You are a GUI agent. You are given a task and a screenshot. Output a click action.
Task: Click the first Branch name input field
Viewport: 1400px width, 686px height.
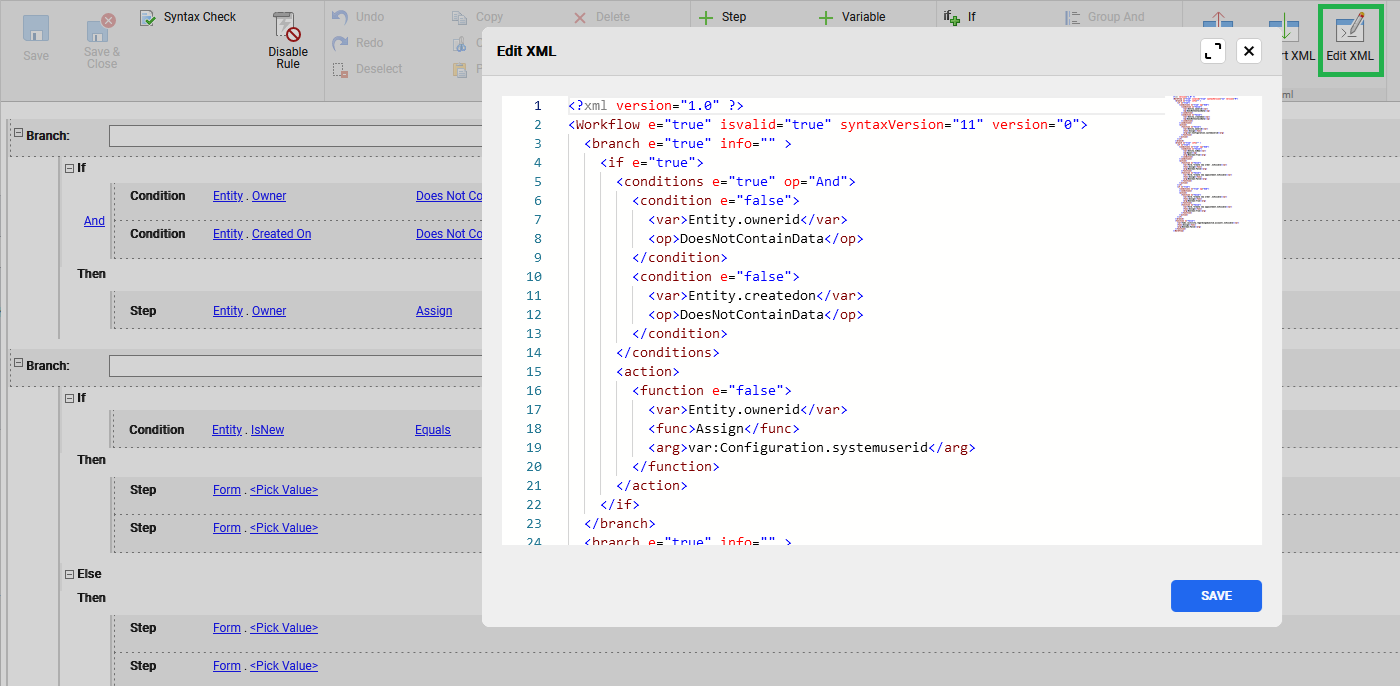(x=296, y=136)
